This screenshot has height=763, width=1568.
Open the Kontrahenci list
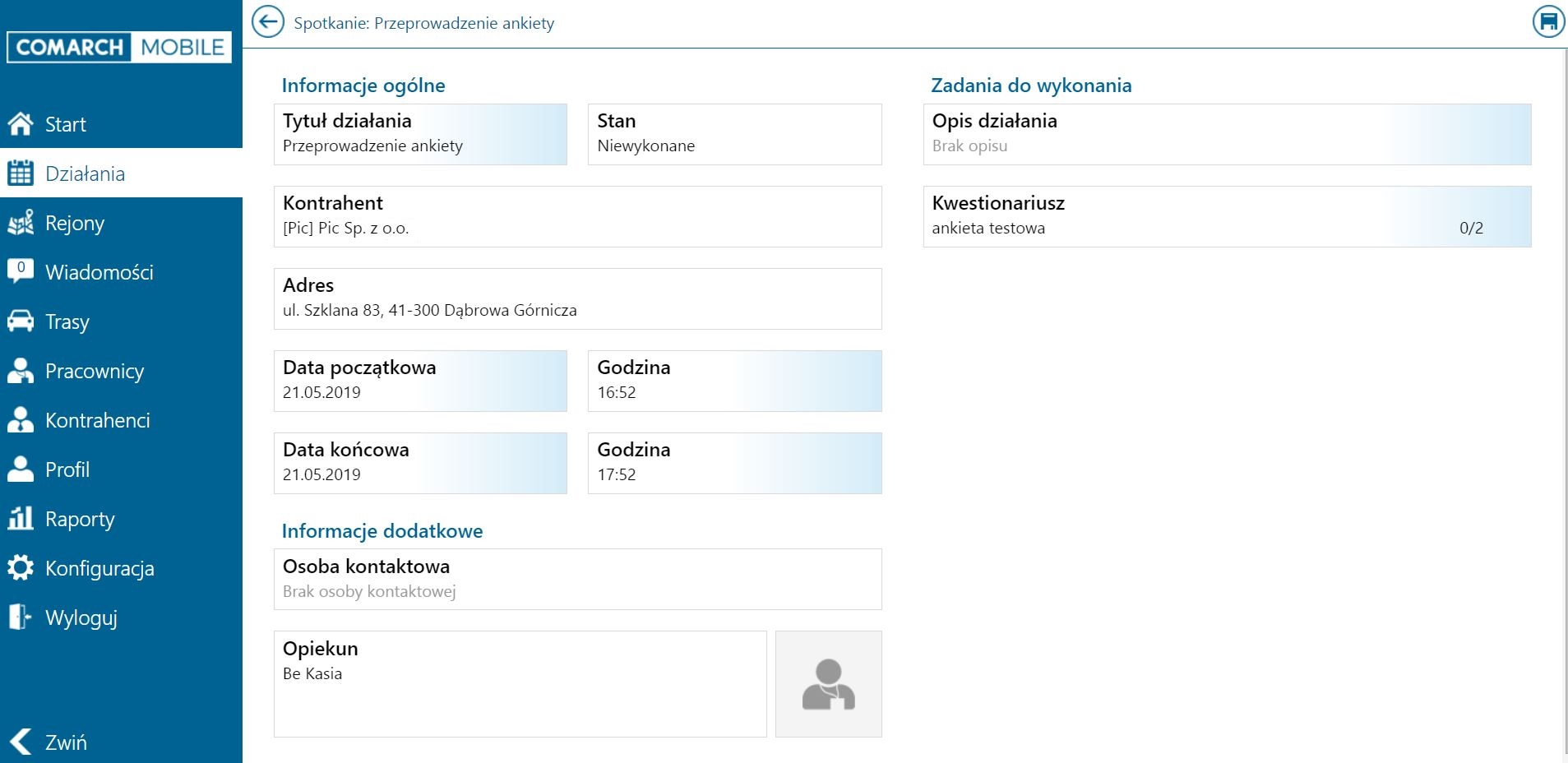click(121, 420)
